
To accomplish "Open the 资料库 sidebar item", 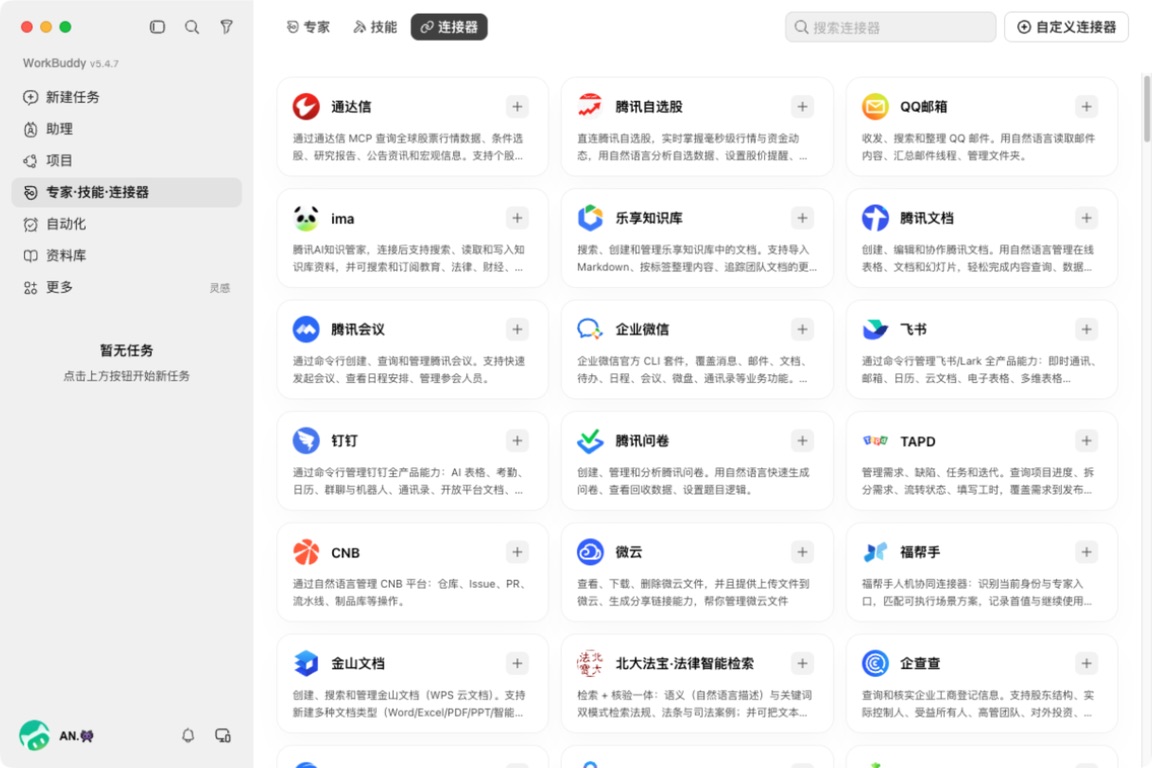I will [x=126, y=255].
